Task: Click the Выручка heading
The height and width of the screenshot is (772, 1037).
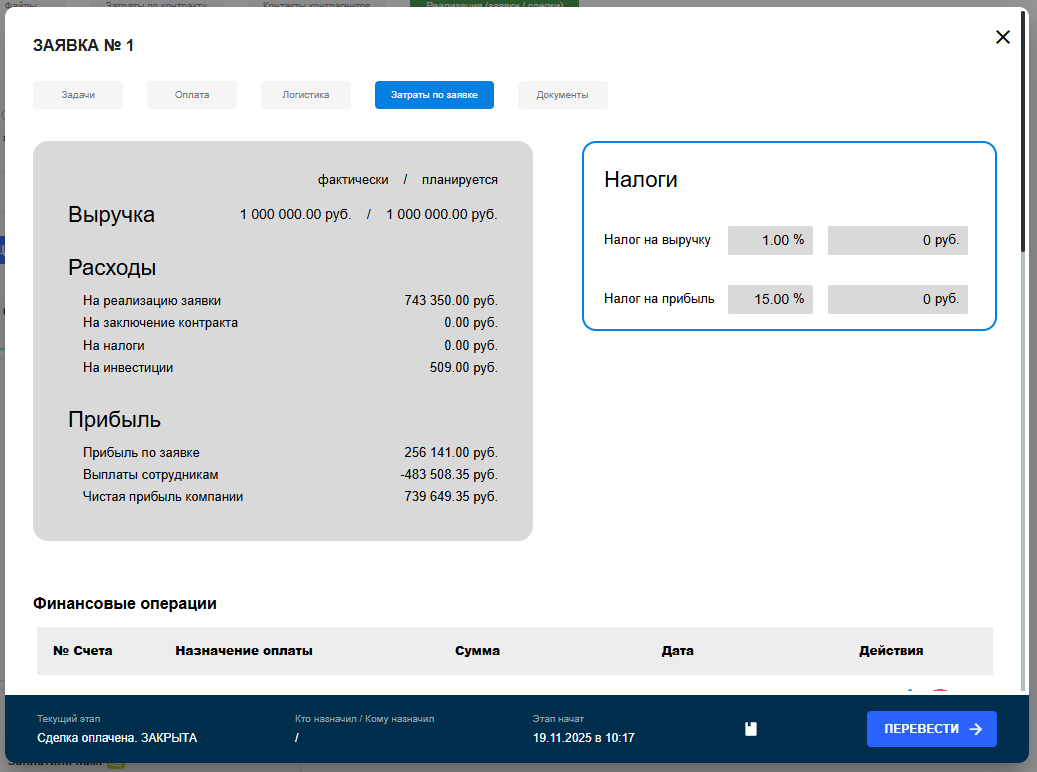Action: click(x=111, y=214)
